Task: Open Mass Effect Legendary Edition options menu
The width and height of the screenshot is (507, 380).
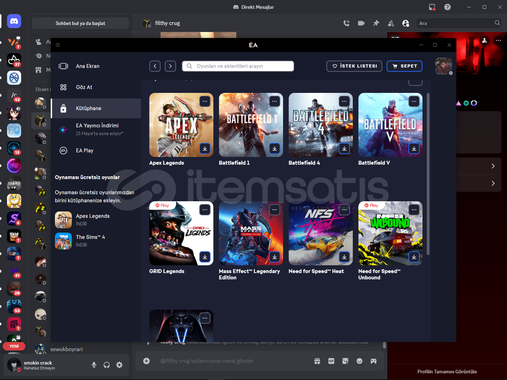Action: 274,210
